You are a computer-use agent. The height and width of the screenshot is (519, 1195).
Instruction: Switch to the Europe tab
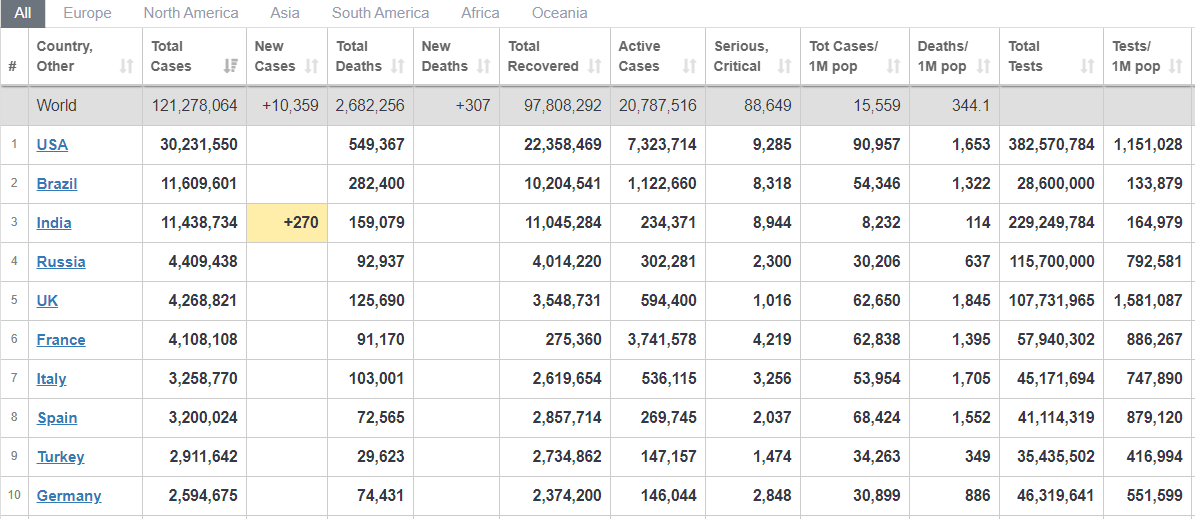coord(87,13)
